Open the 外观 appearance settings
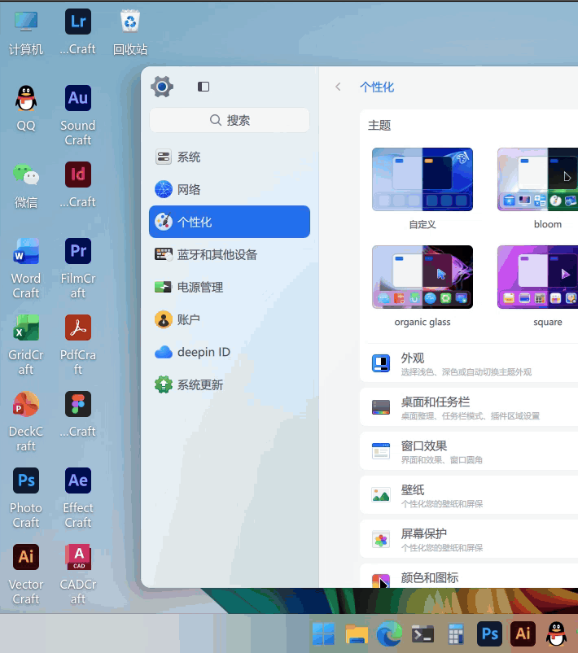Screen dimensions: 578x655 (469, 363)
